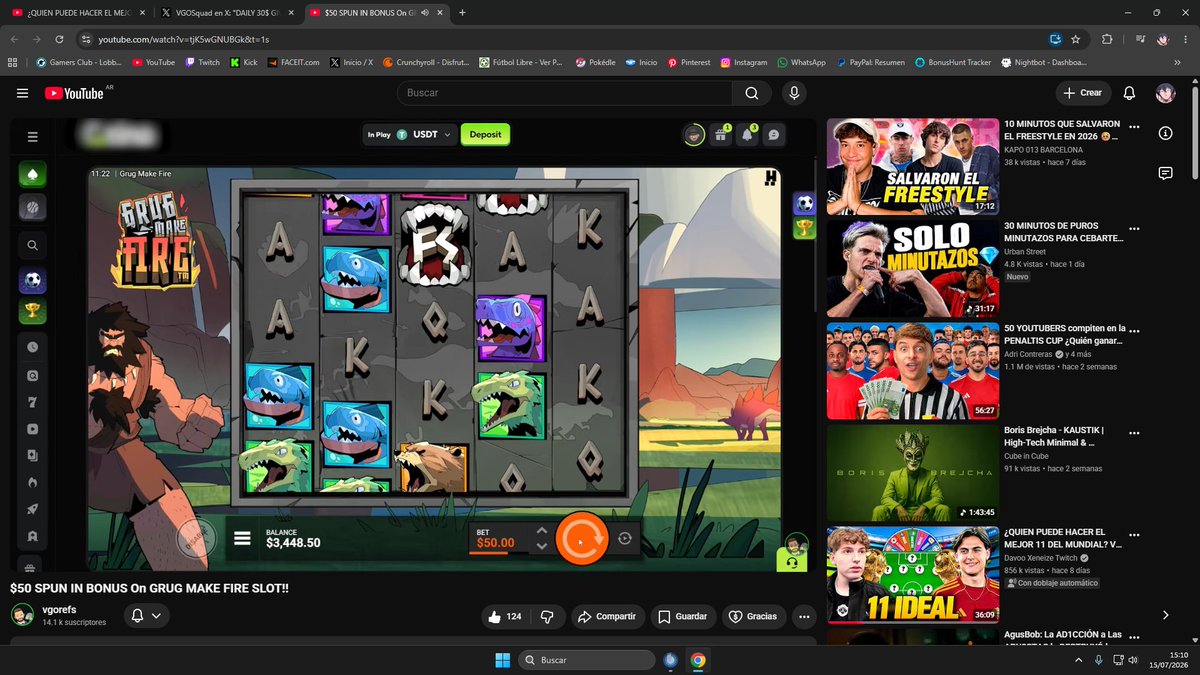
Task: Open 11 IDEAL video thumbnail
Action: [x=913, y=575]
